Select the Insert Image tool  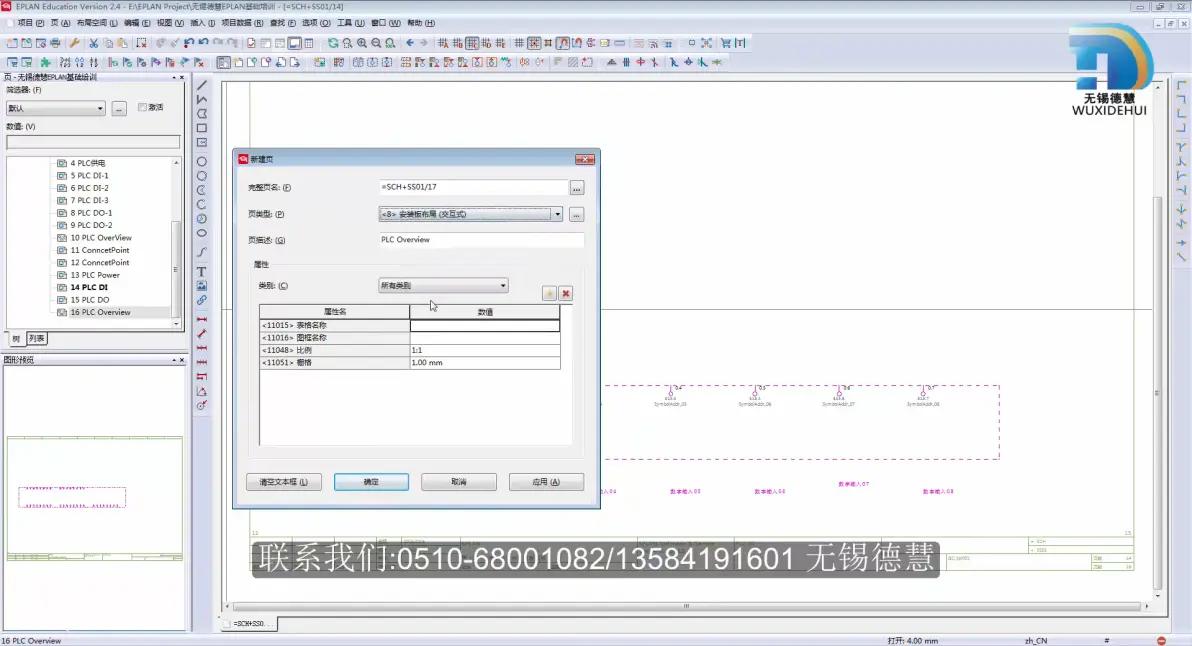(202, 286)
